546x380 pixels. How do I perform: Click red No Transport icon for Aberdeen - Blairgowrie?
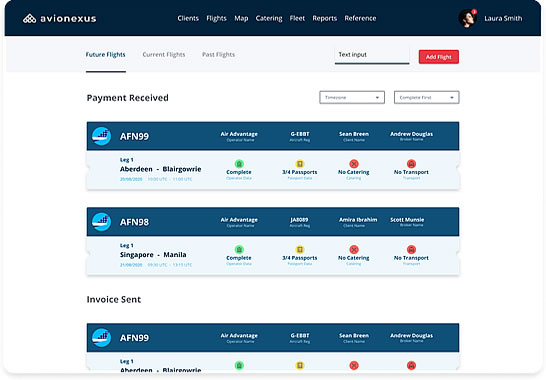411,164
